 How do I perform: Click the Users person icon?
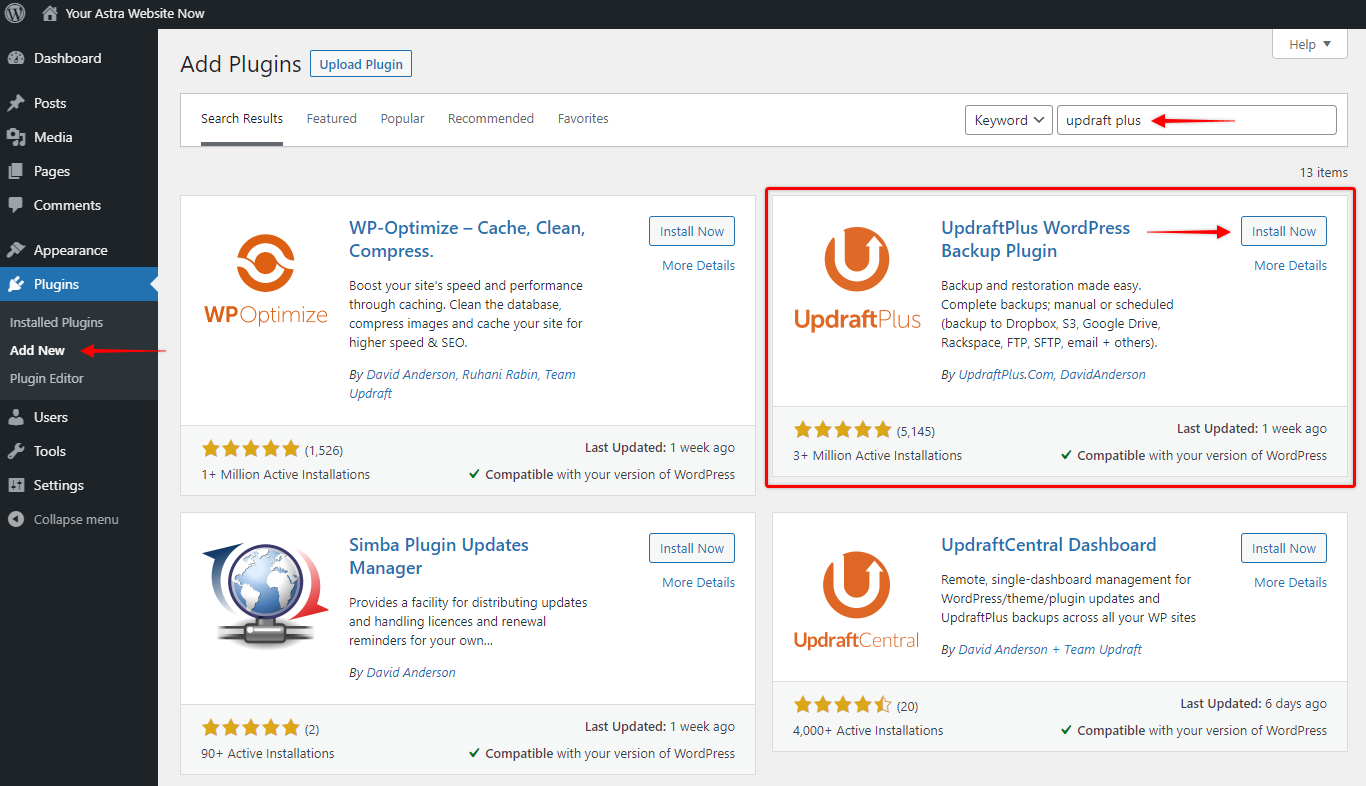click(x=16, y=417)
